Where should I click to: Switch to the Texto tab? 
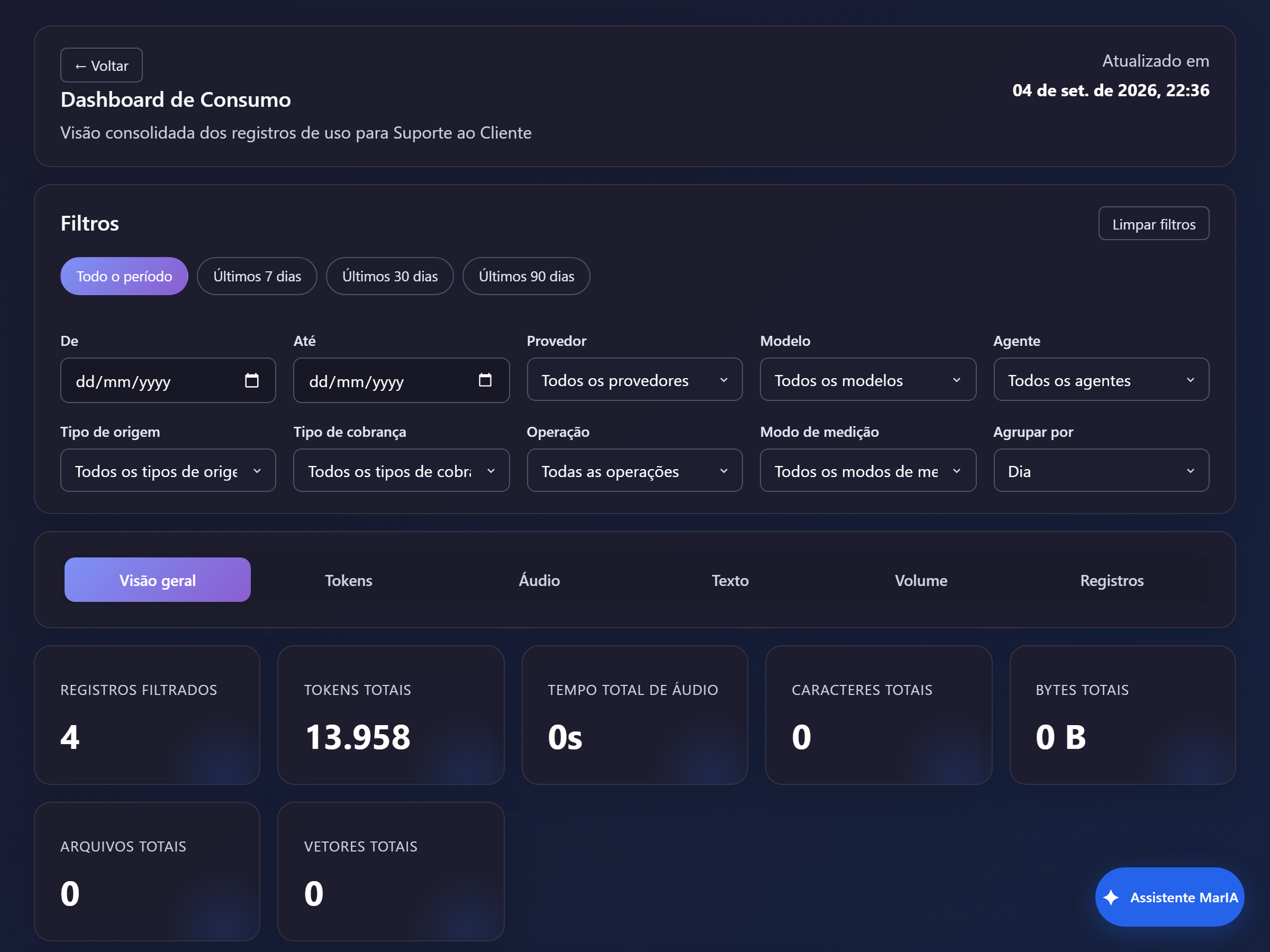pos(730,580)
